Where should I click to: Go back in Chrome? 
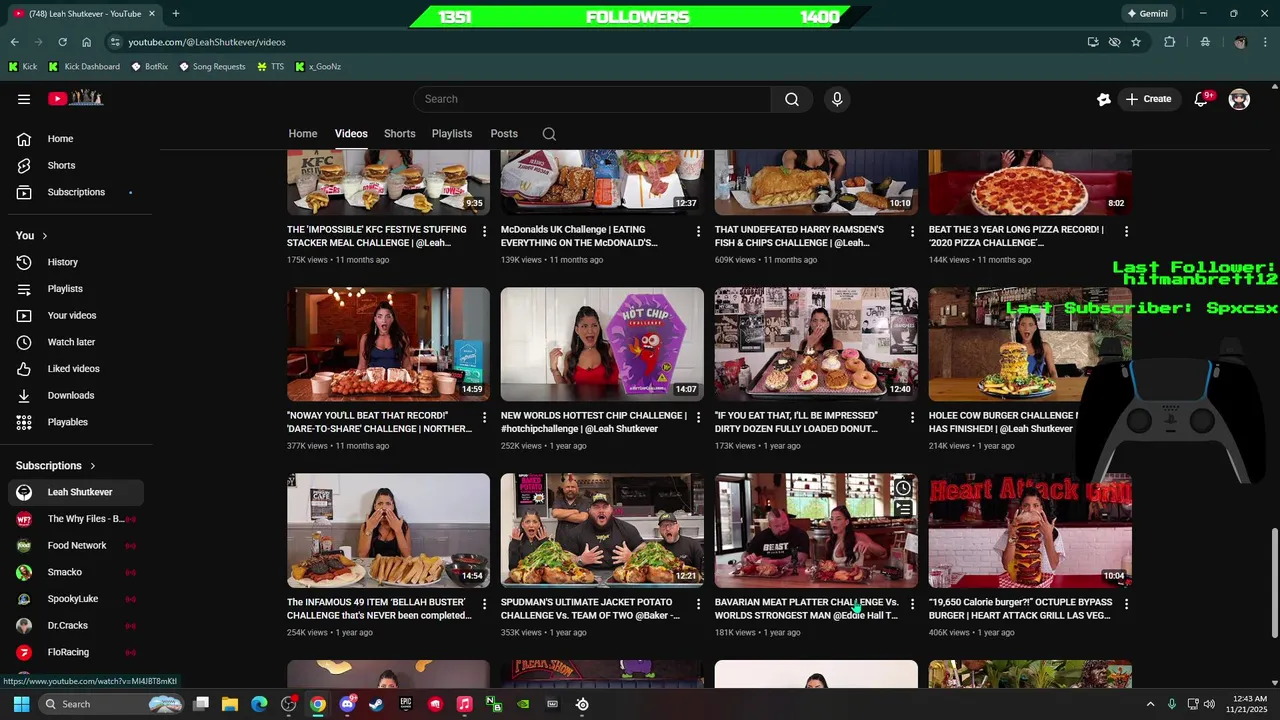tap(14, 42)
